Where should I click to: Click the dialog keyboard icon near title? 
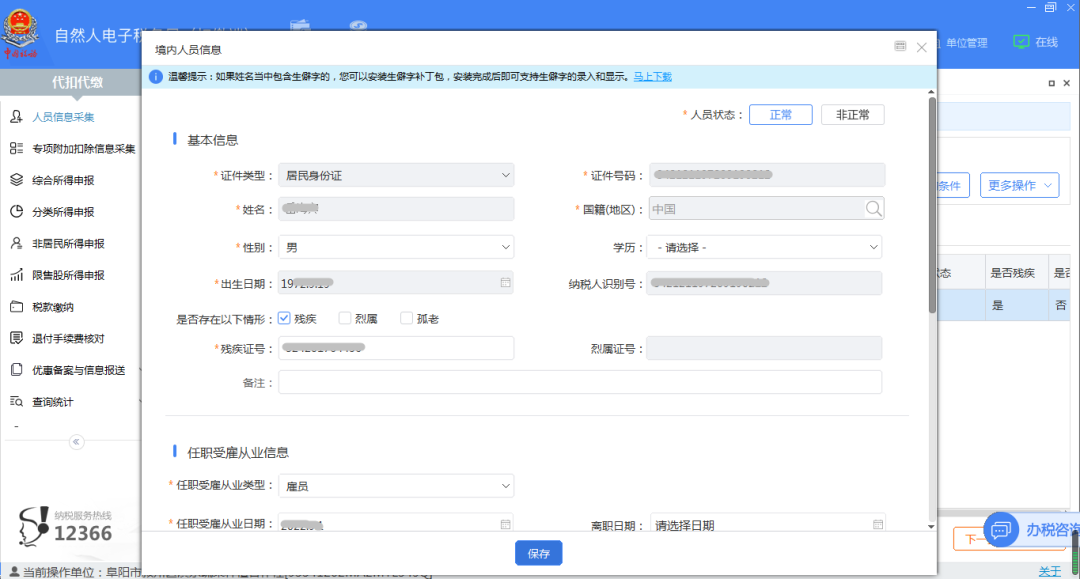[x=900, y=46]
